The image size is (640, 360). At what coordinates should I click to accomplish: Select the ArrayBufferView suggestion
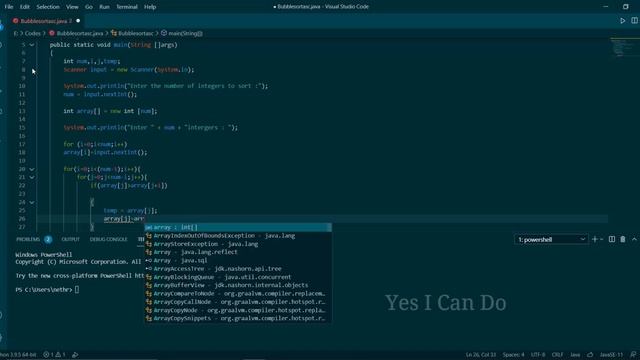(238, 285)
